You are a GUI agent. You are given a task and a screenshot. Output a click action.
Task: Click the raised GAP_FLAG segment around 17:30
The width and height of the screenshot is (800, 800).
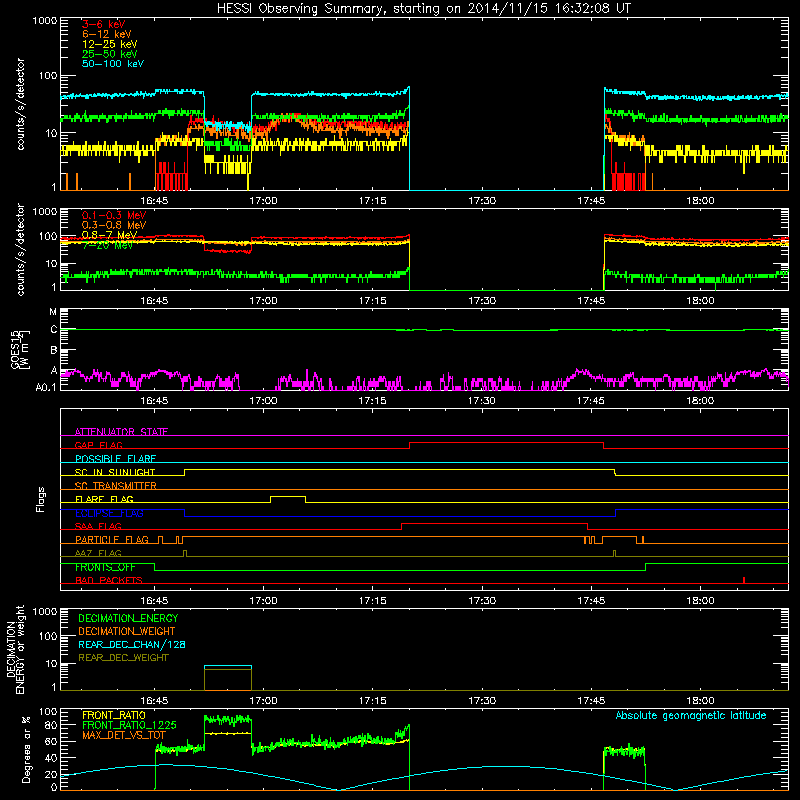coord(506,443)
